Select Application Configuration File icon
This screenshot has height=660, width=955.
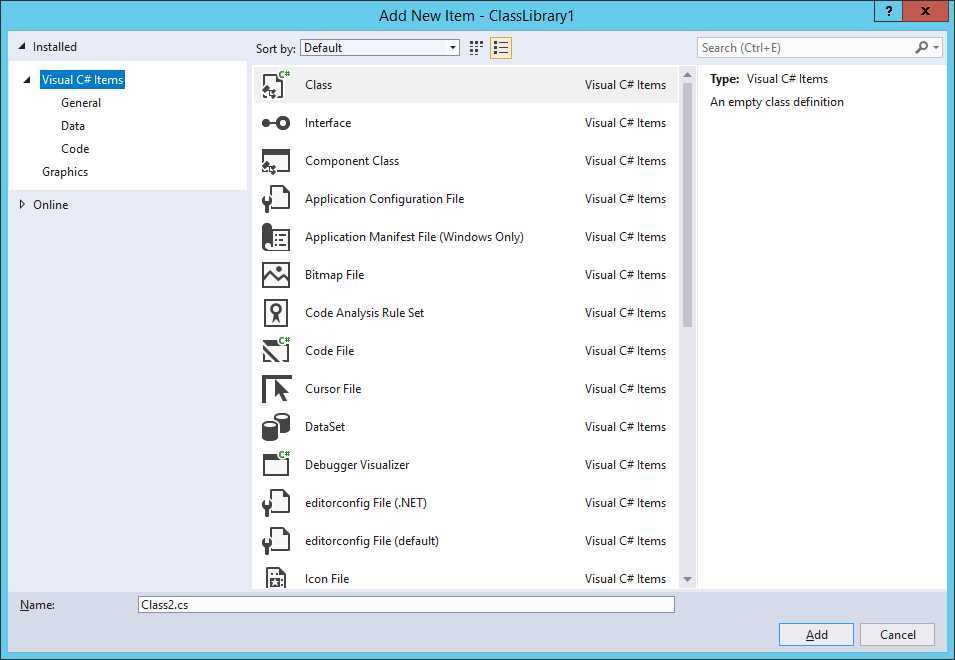(x=276, y=199)
